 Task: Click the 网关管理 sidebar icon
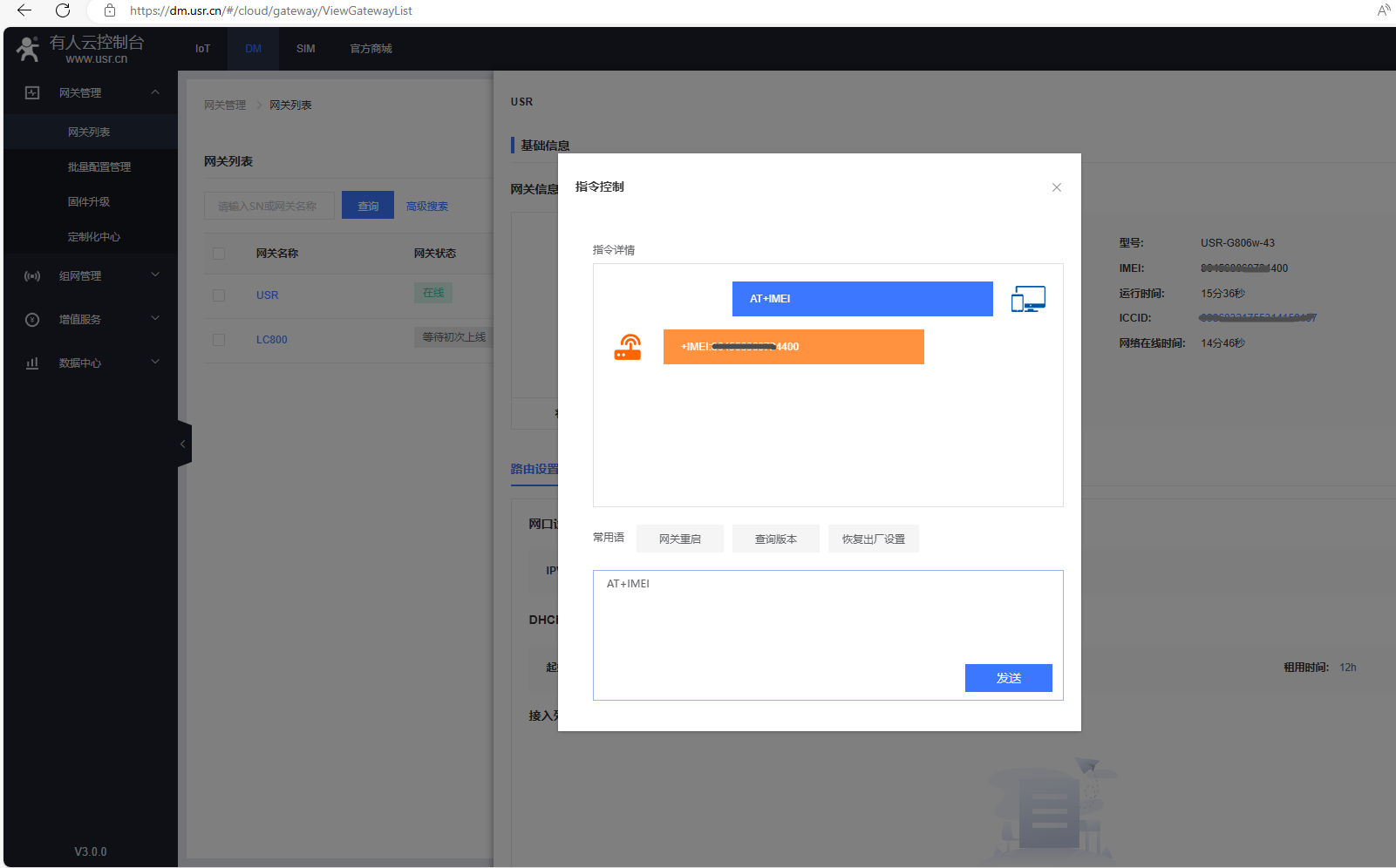click(x=32, y=92)
